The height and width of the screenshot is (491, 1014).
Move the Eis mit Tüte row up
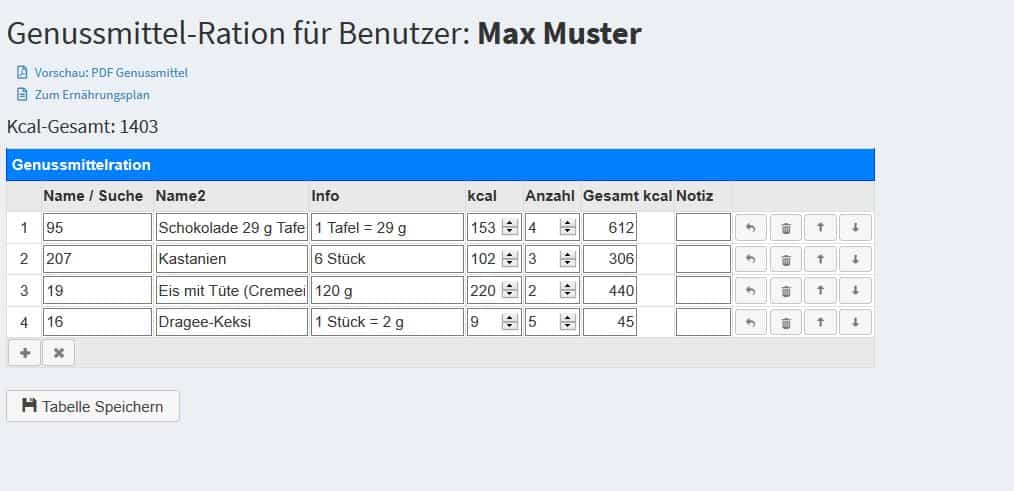[x=821, y=290]
